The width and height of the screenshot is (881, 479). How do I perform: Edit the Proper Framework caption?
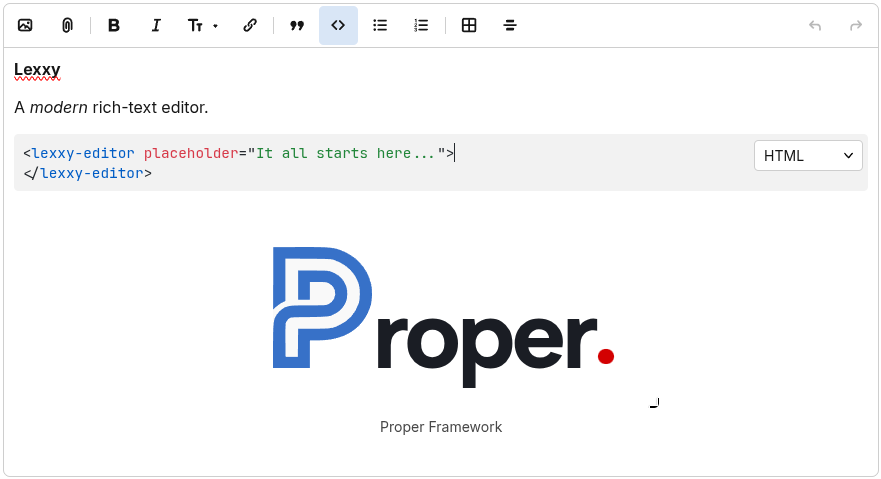coord(441,427)
